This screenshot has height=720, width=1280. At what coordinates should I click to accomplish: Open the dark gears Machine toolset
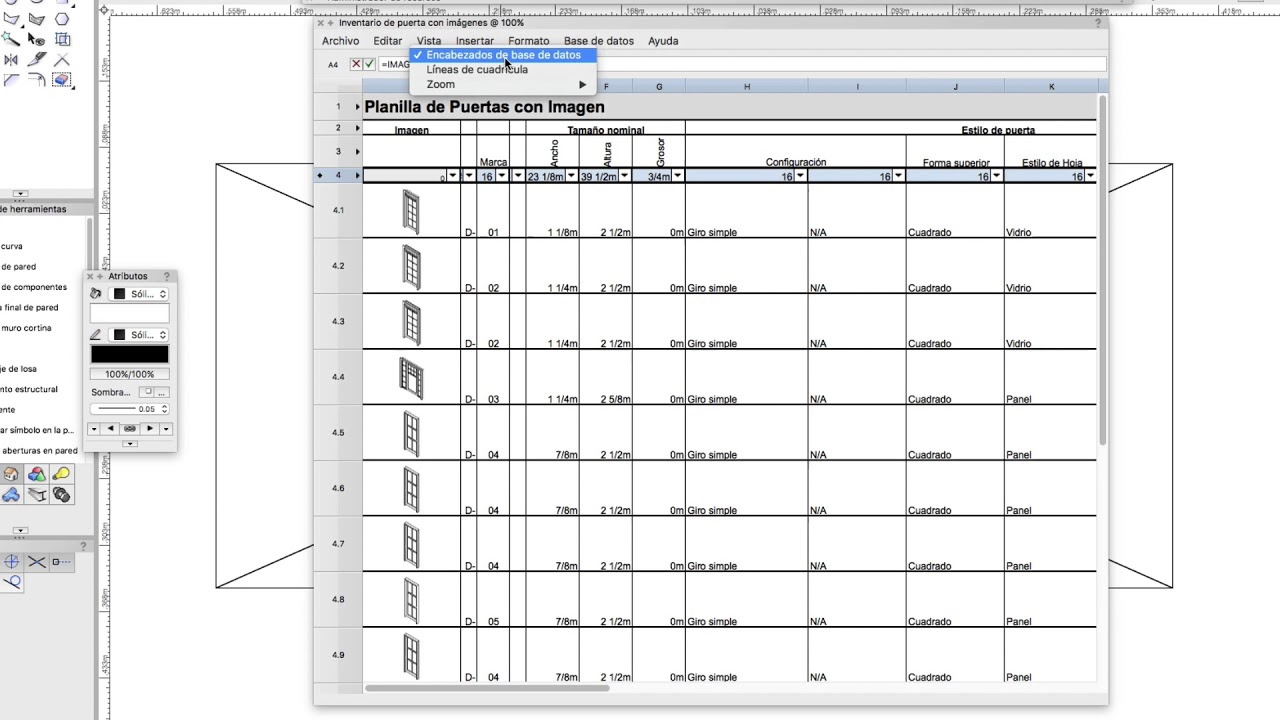coord(62,495)
